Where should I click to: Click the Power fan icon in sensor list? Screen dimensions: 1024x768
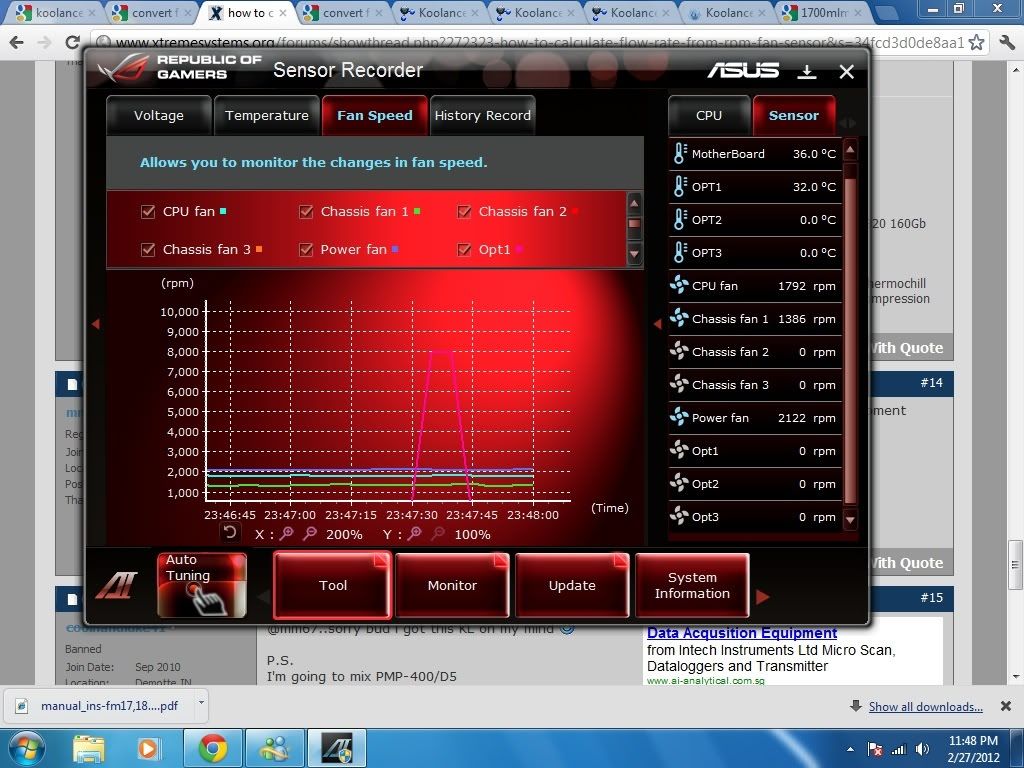(x=679, y=418)
